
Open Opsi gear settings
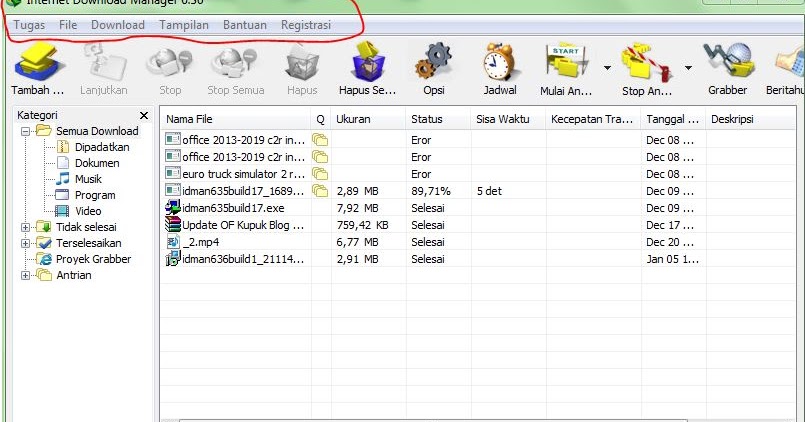434,63
